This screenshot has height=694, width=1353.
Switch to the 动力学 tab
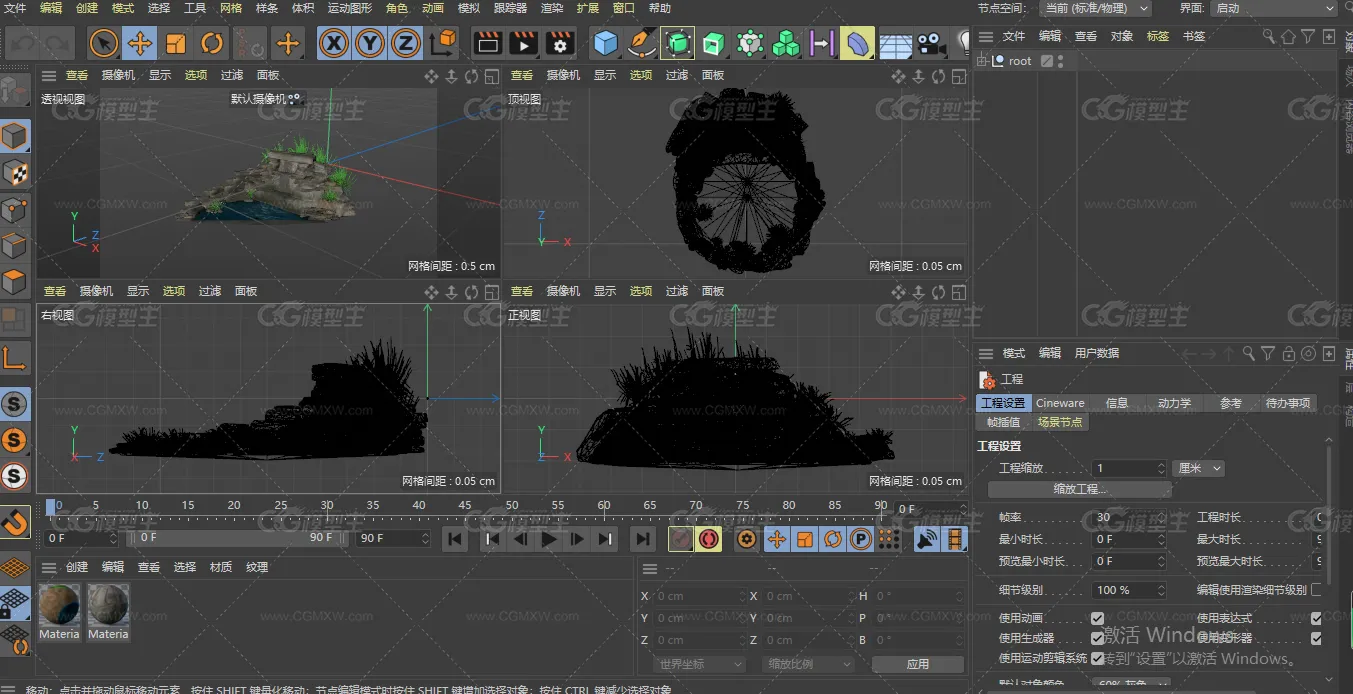(x=1174, y=403)
